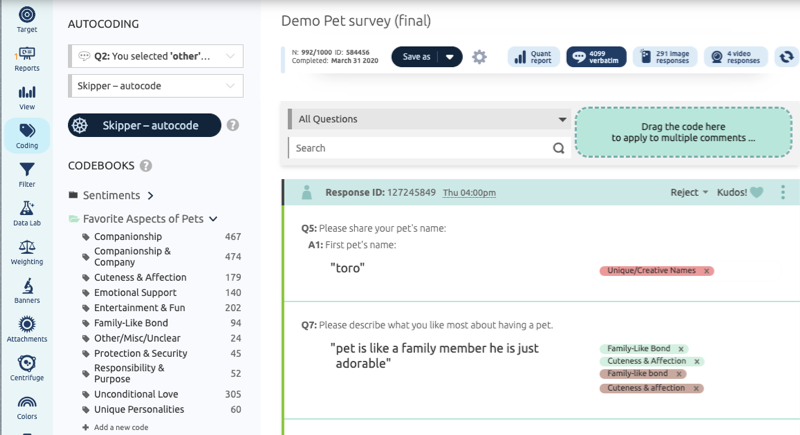Run the Skipper – autocode button
The height and width of the screenshot is (435, 800).
click(x=144, y=125)
